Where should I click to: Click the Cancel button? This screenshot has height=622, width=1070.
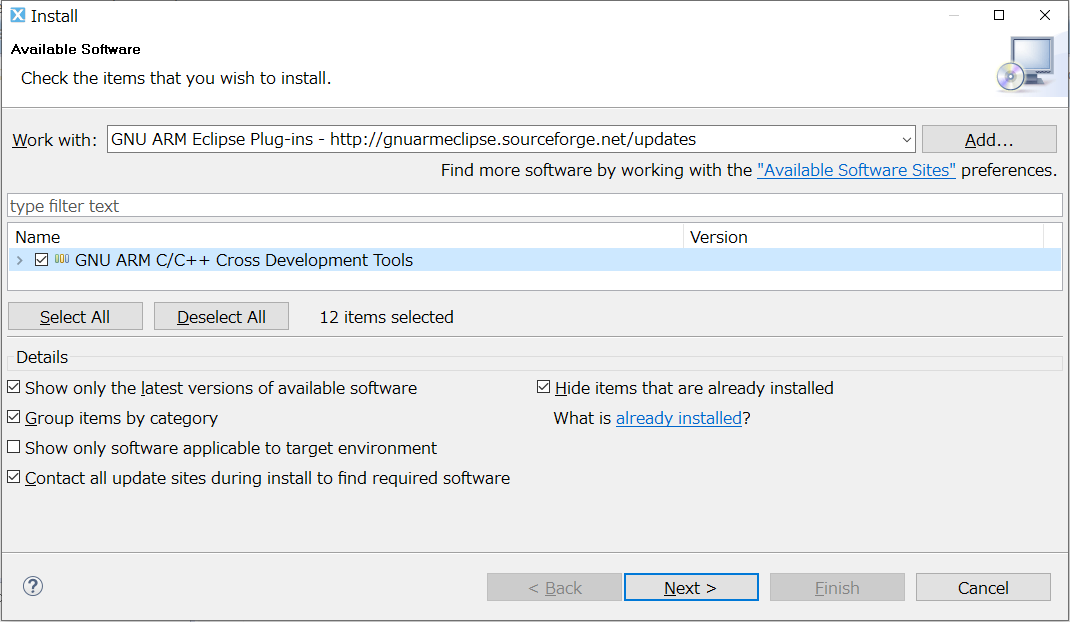click(x=983, y=587)
